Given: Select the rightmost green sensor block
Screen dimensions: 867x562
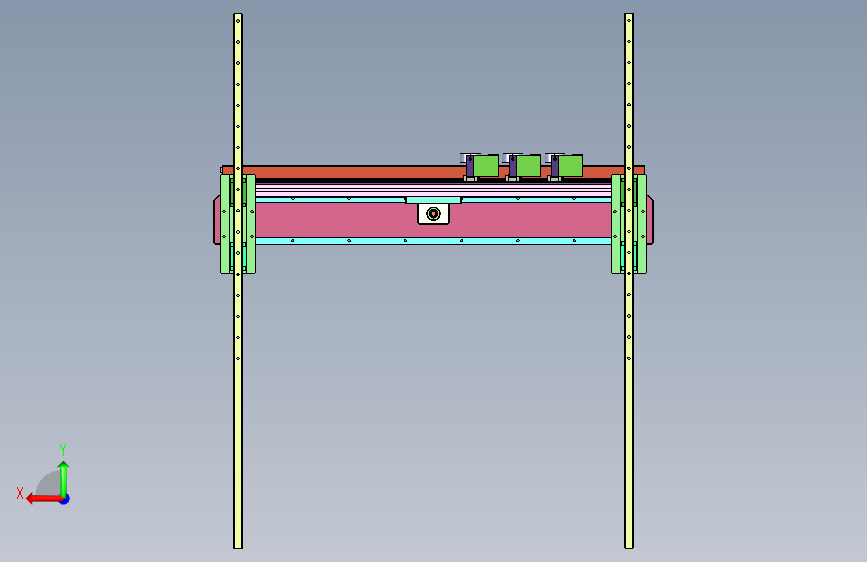Looking at the screenshot, I should 570,166.
